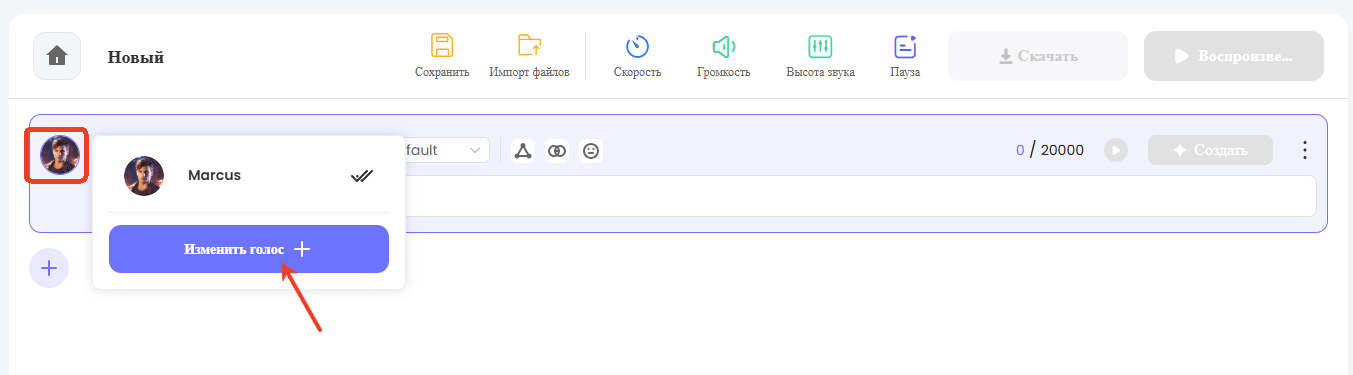Click the double checkmark next to Marcus
The image size is (1353, 375).
tap(361, 176)
